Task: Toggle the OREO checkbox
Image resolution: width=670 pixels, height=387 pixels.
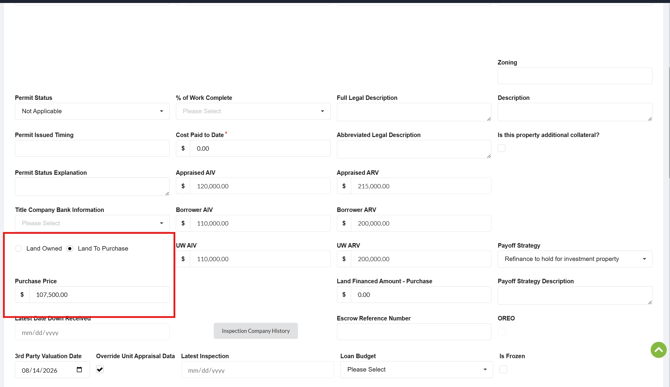Action: point(502,331)
